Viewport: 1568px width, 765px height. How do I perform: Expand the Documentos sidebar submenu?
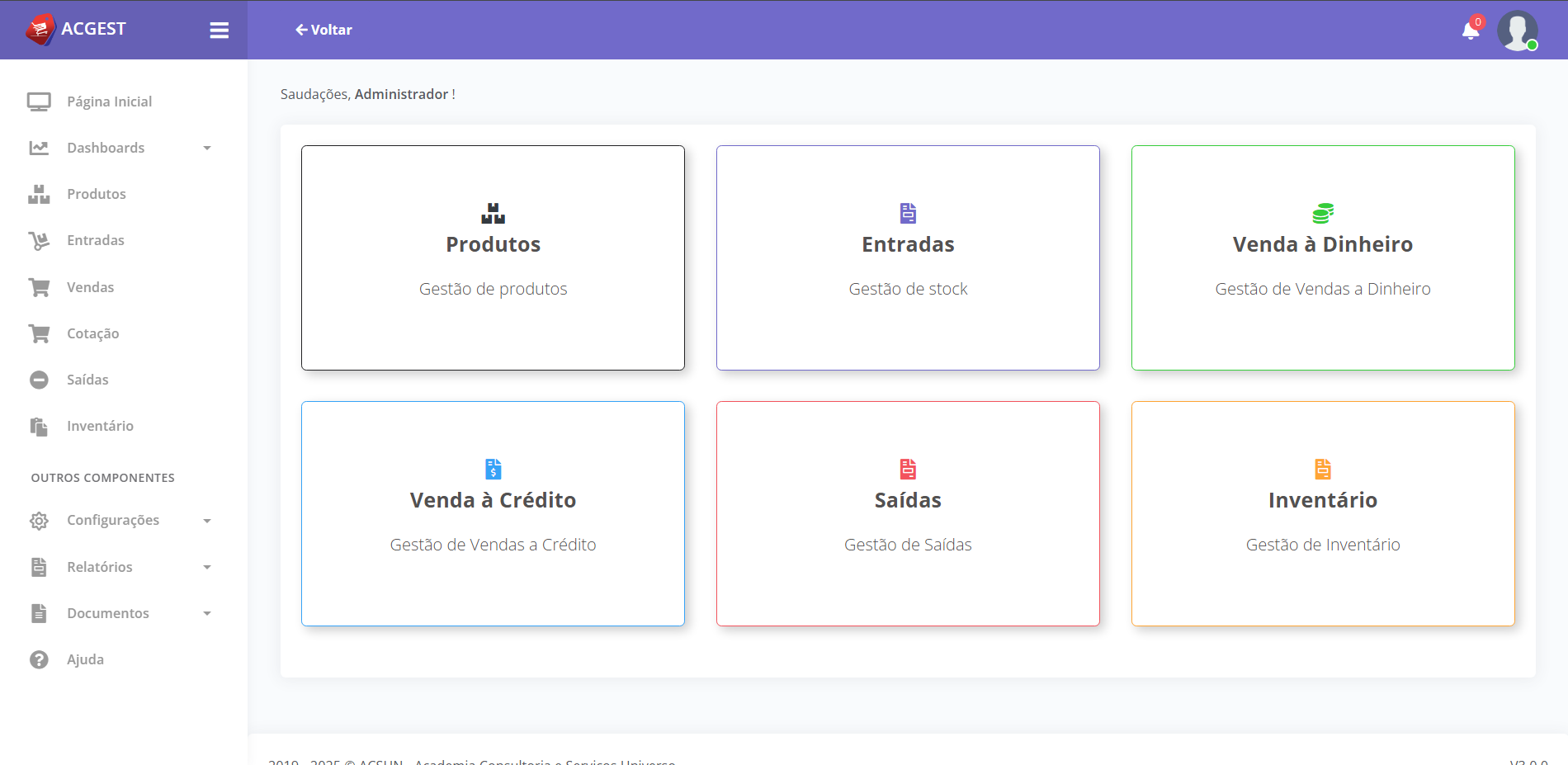pos(207,613)
